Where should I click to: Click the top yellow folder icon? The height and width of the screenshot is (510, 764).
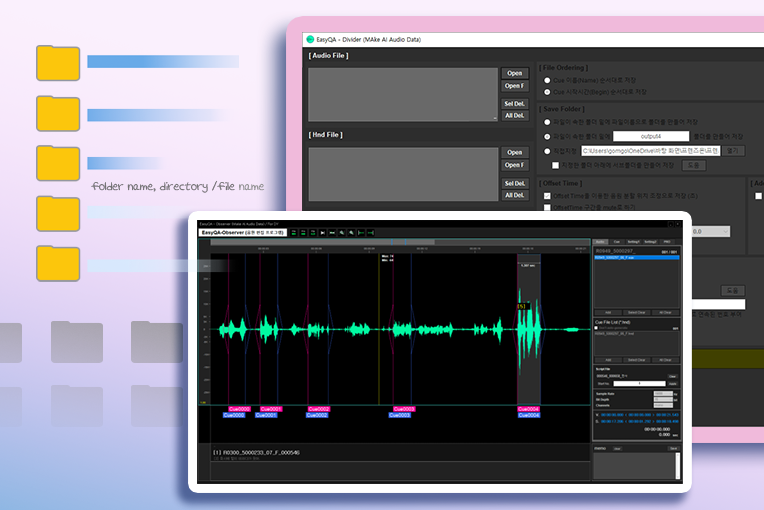coord(58,63)
